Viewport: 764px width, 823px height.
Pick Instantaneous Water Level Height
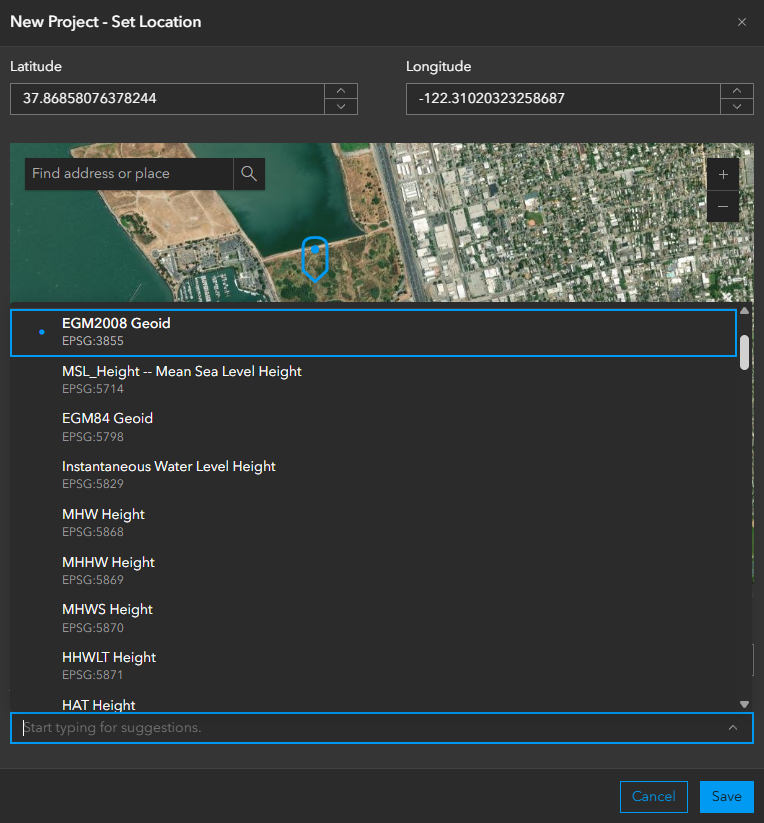pos(373,475)
